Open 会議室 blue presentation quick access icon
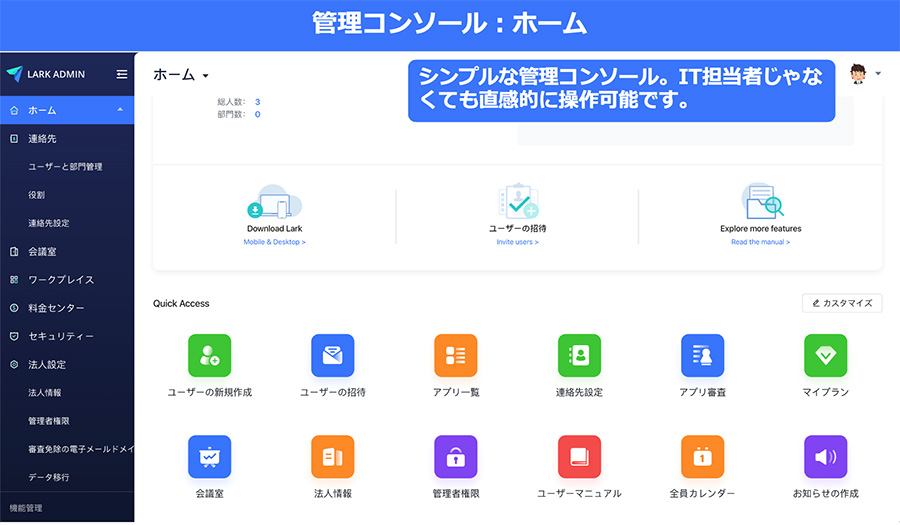The image size is (900, 525). point(210,457)
